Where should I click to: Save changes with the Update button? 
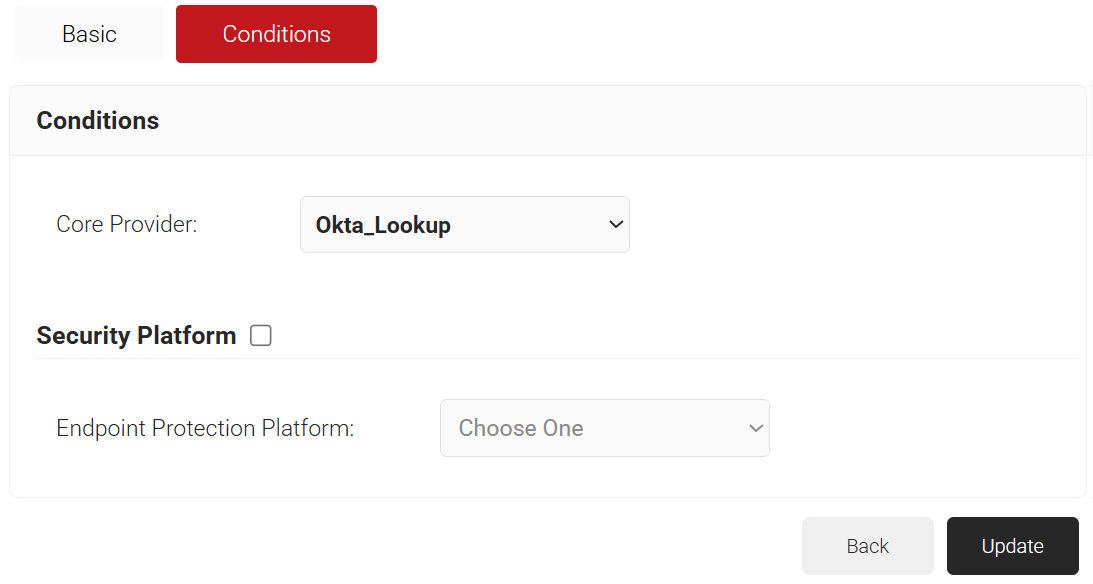(1012, 546)
